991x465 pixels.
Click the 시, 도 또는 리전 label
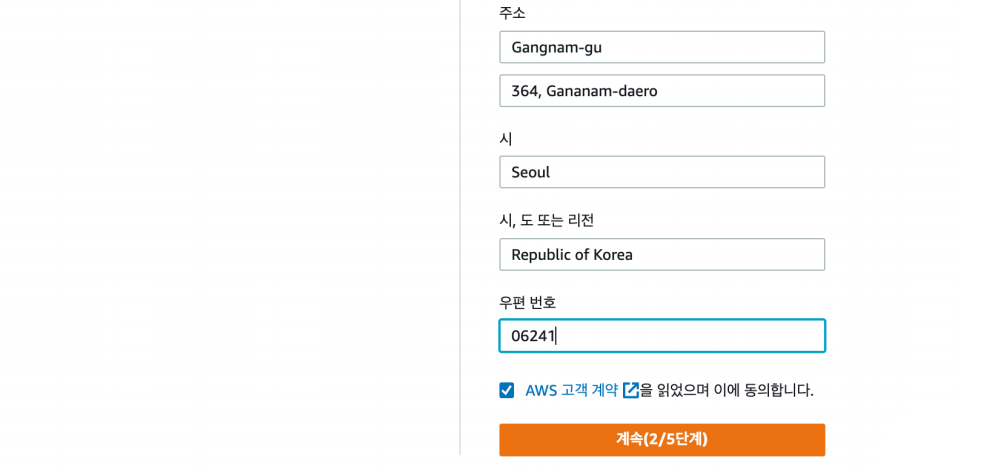[x=546, y=221]
